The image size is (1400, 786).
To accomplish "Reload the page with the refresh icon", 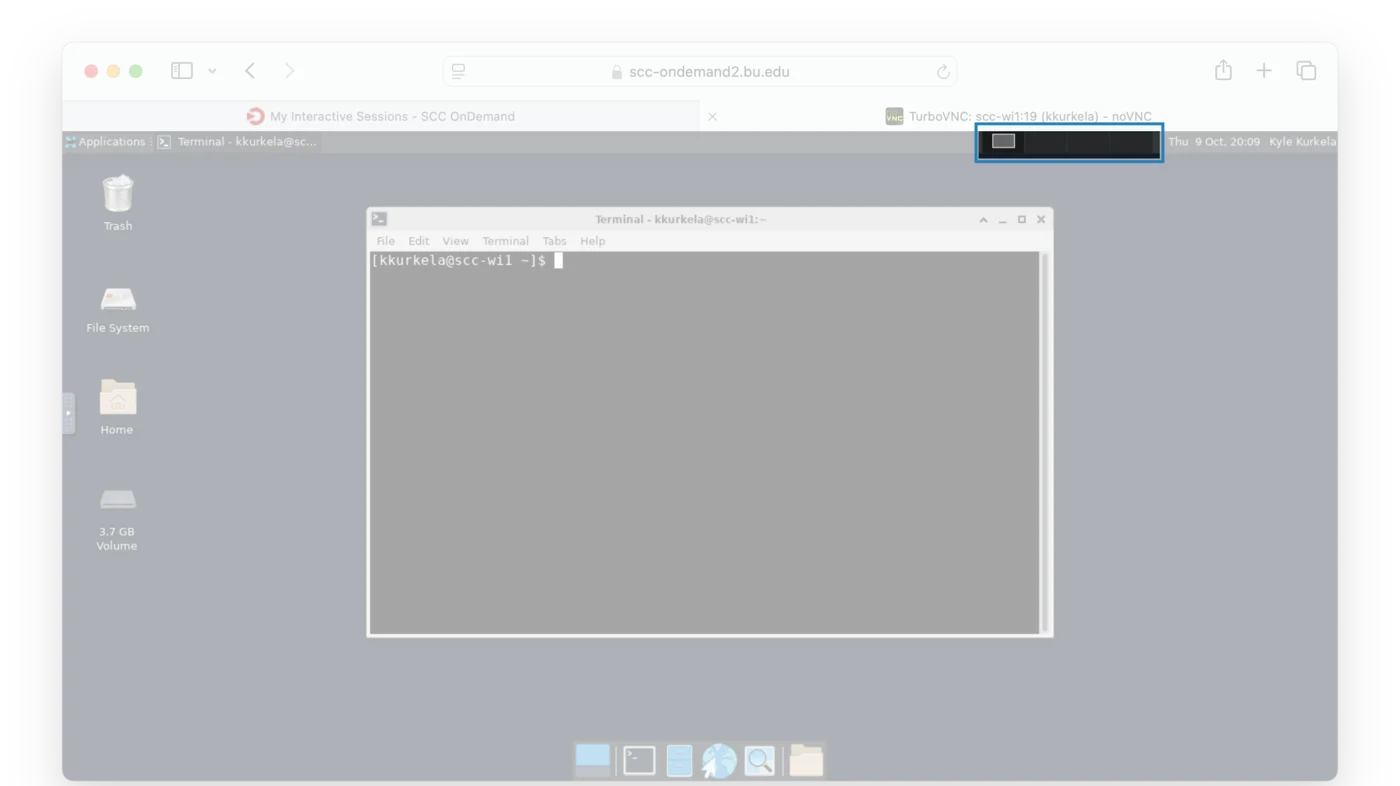I will 942,72.
